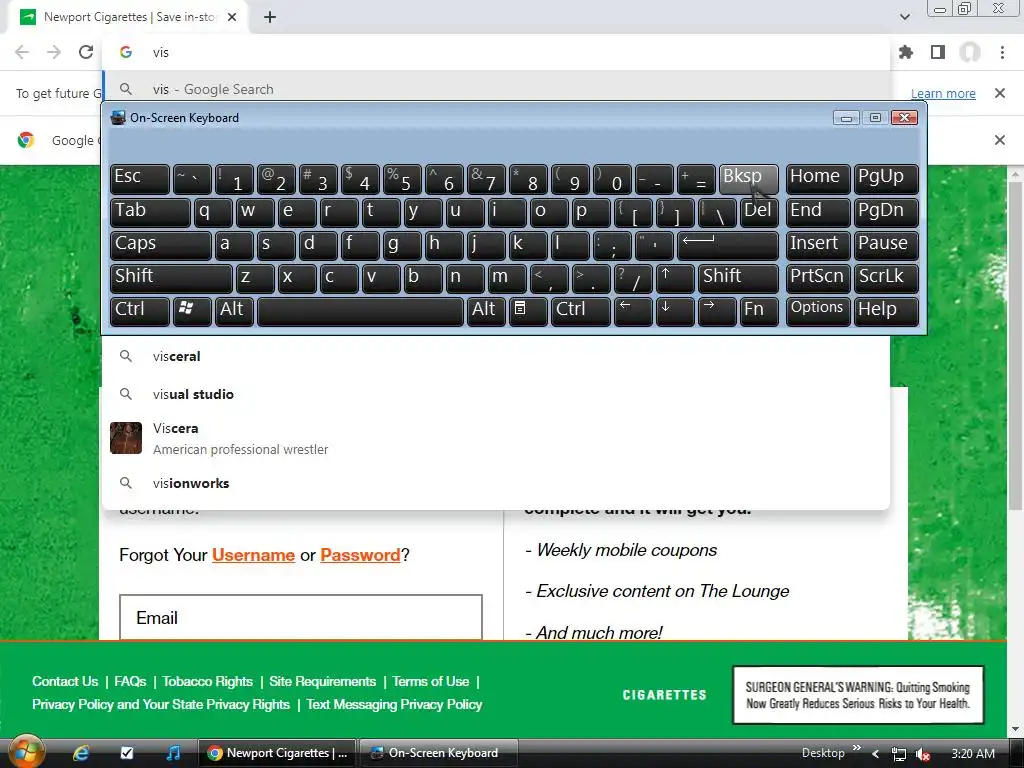Select the Viscera wrestler suggestion
This screenshot has width=1024, height=768.
tap(496, 438)
